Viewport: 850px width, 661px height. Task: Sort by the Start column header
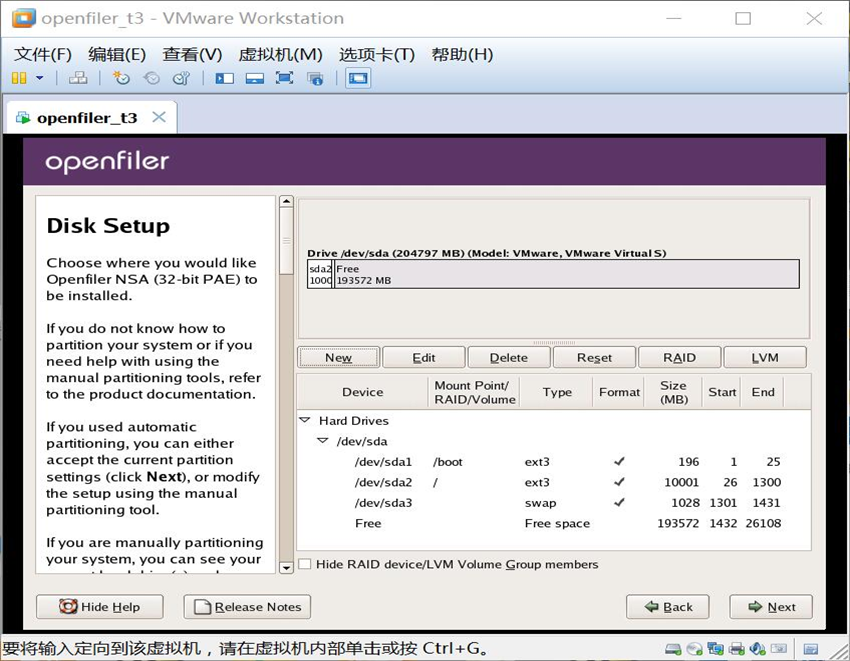(x=722, y=392)
